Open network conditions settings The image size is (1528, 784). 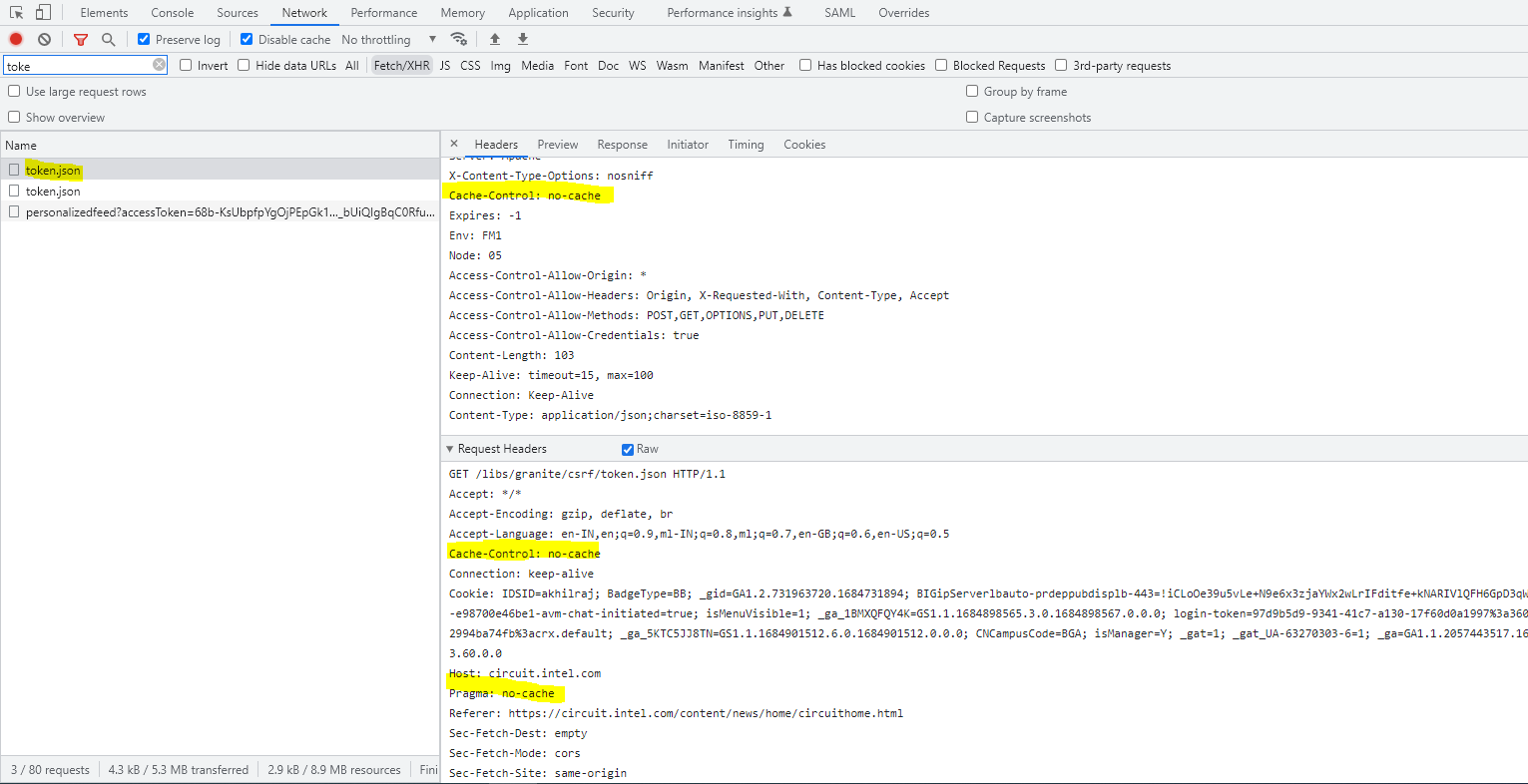[459, 39]
